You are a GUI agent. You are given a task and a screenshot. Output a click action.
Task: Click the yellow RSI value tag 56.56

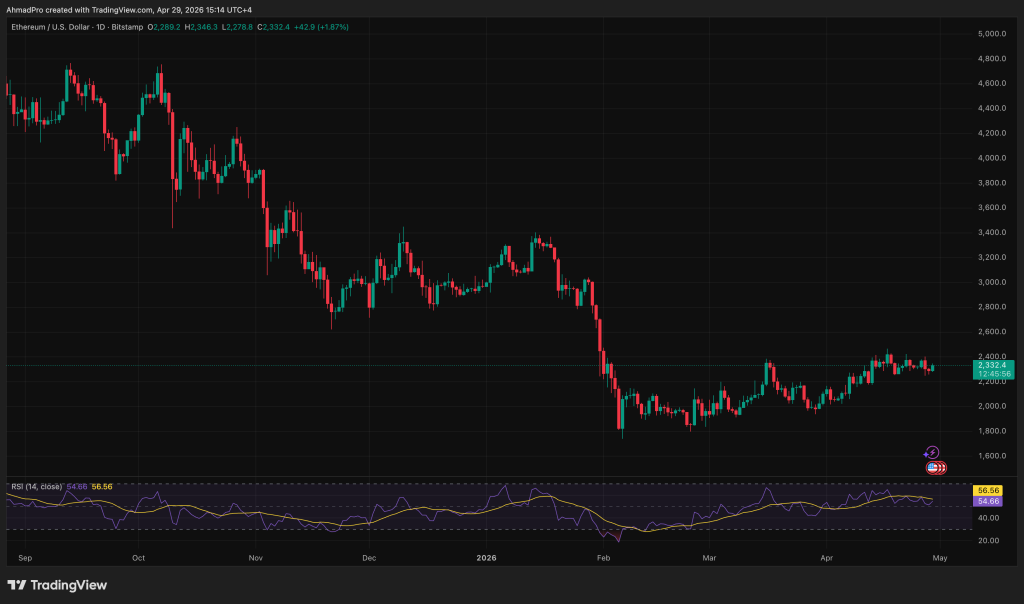tap(989, 491)
